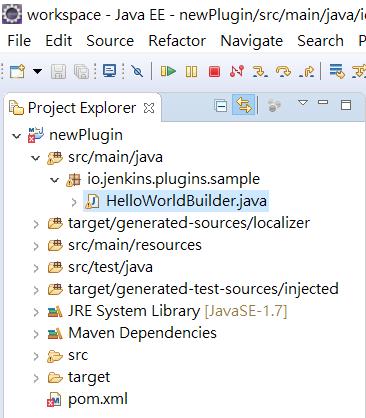366x418 pixels.
Task: Collapse the src/main/java folder
Action: (35, 158)
